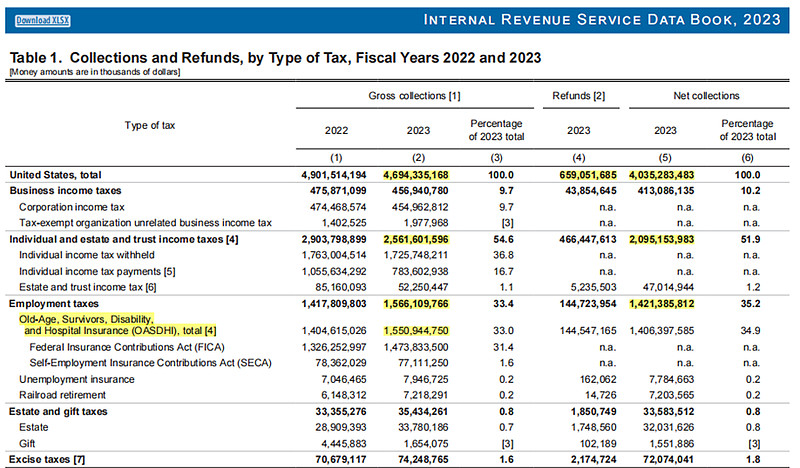Select 'Self-Employment Insurance Contributions Act (SECA)' label
This screenshot has height=468, width=800.
click(x=151, y=363)
